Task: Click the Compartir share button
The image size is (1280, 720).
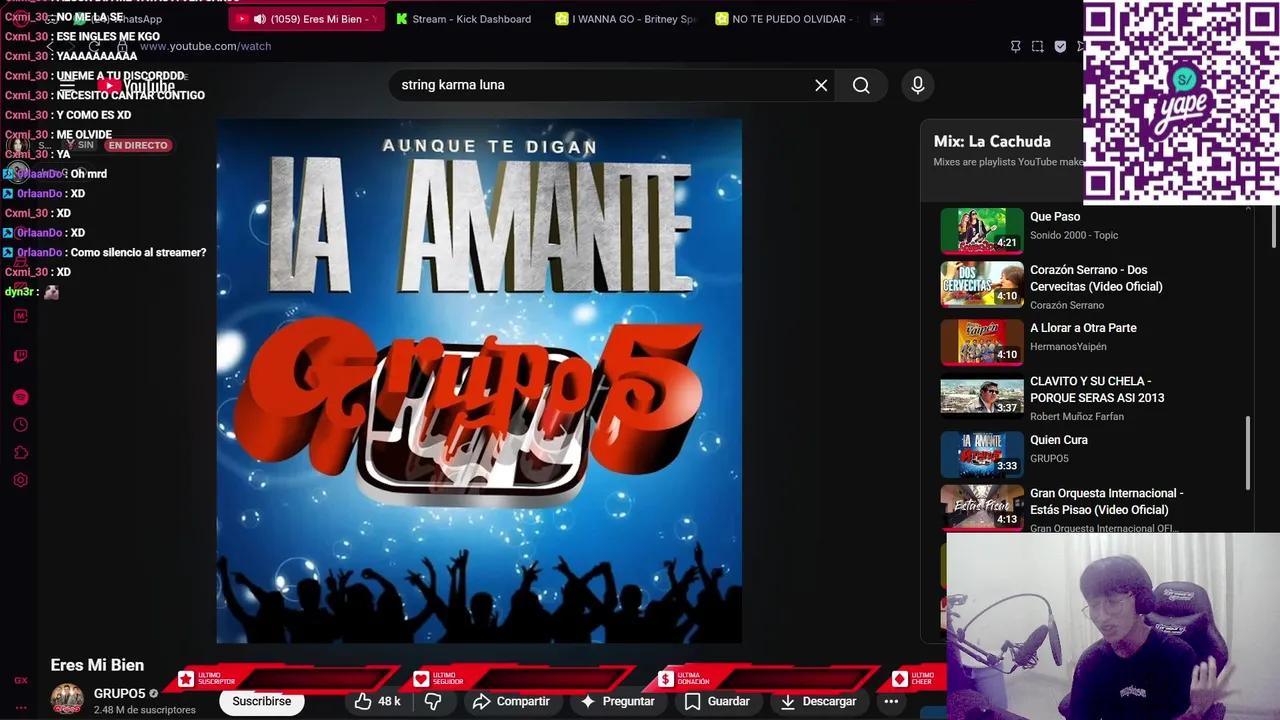Action: pos(511,702)
